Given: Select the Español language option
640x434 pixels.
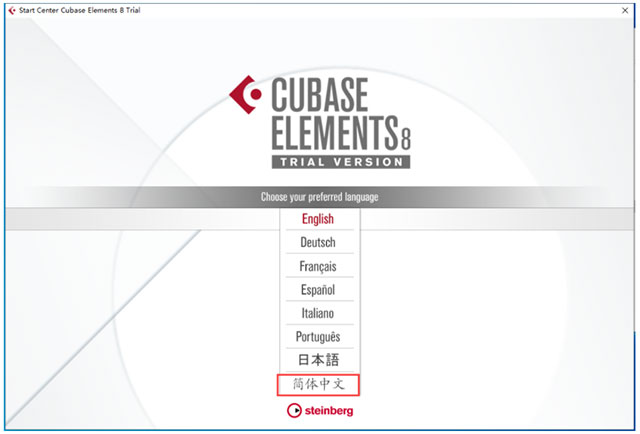Looking at the screenshot, I should (318, 289).
